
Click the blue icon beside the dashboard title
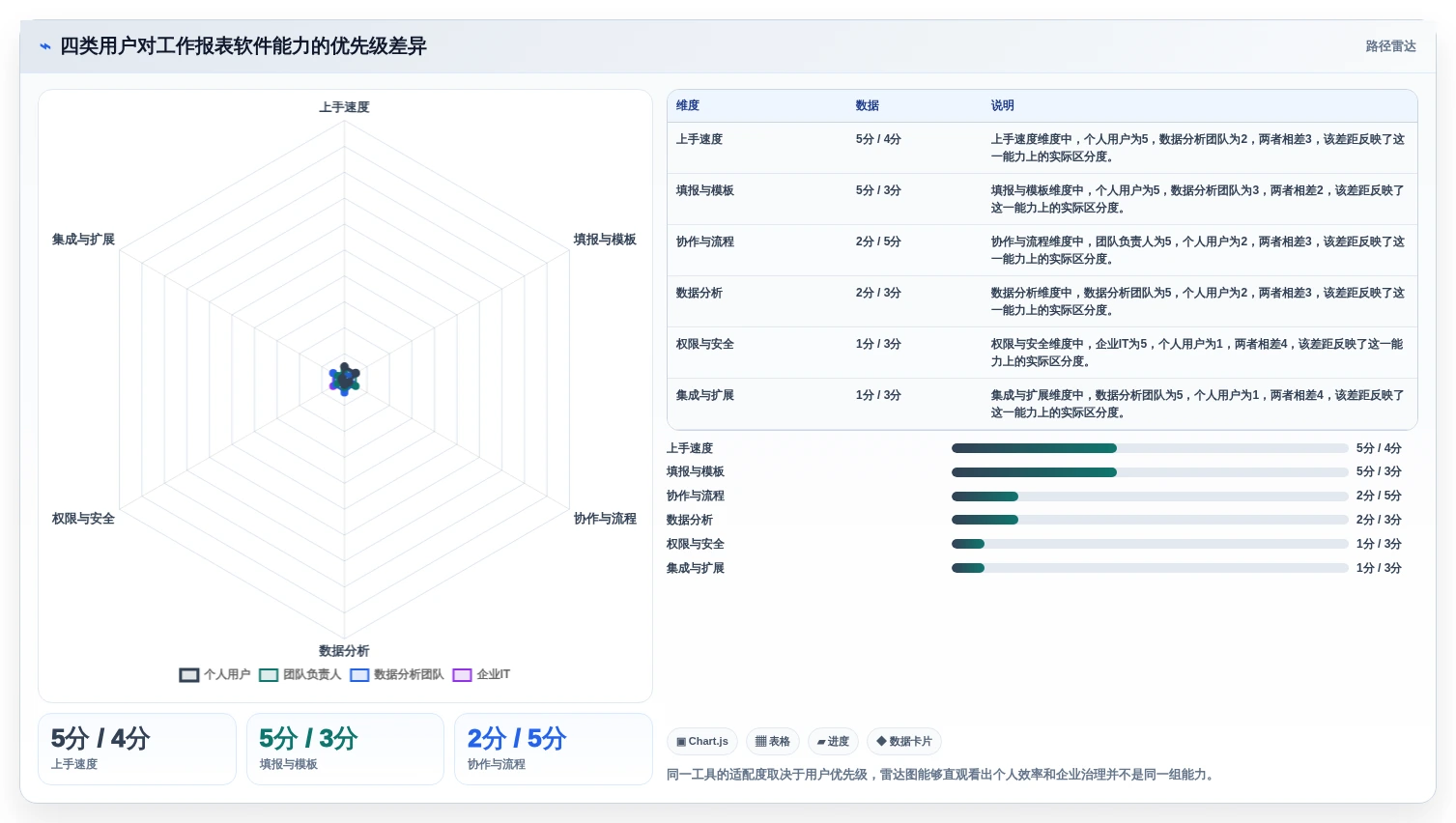point(44,46)
